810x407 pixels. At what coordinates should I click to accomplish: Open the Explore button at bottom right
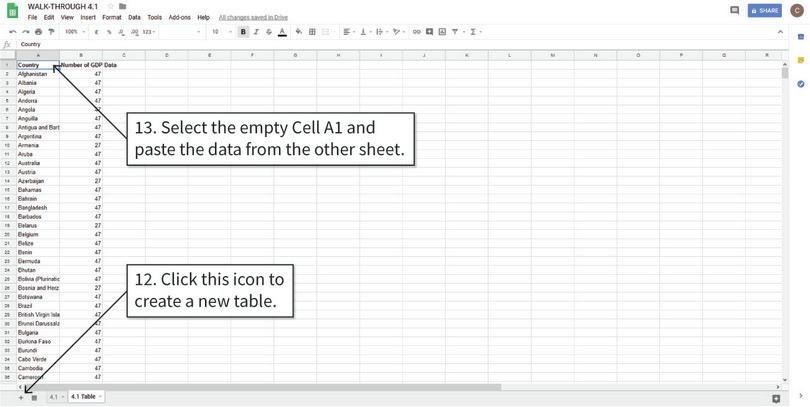tap(775, 398)
